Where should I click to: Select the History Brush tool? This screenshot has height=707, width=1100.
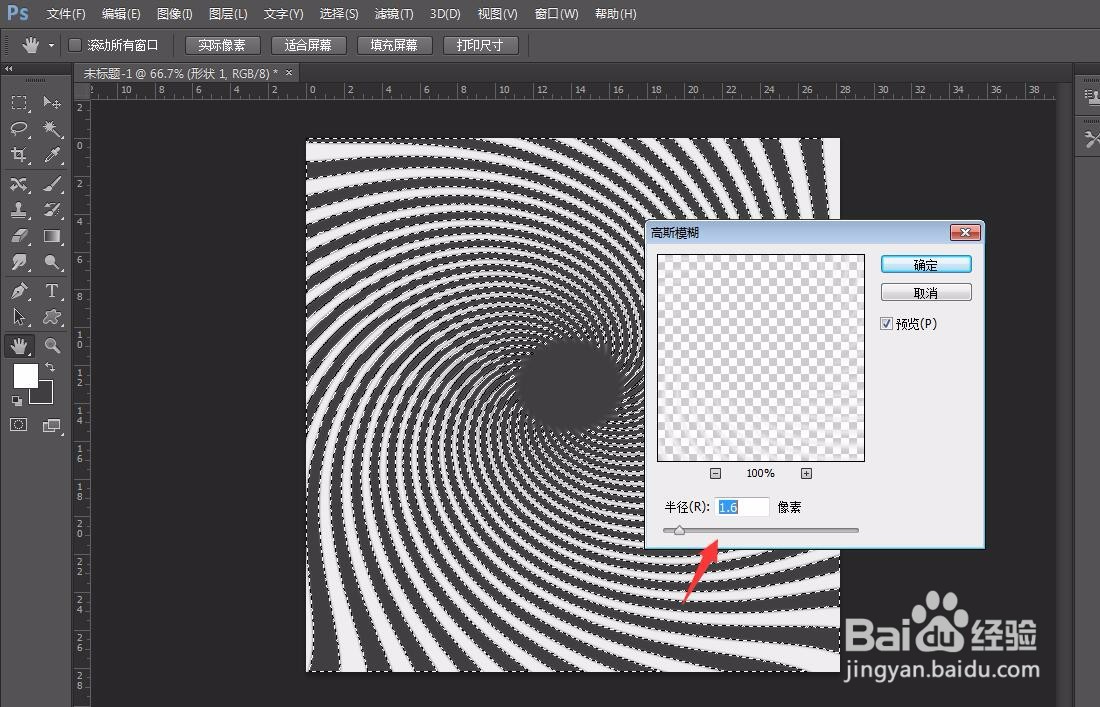(51, 210)
